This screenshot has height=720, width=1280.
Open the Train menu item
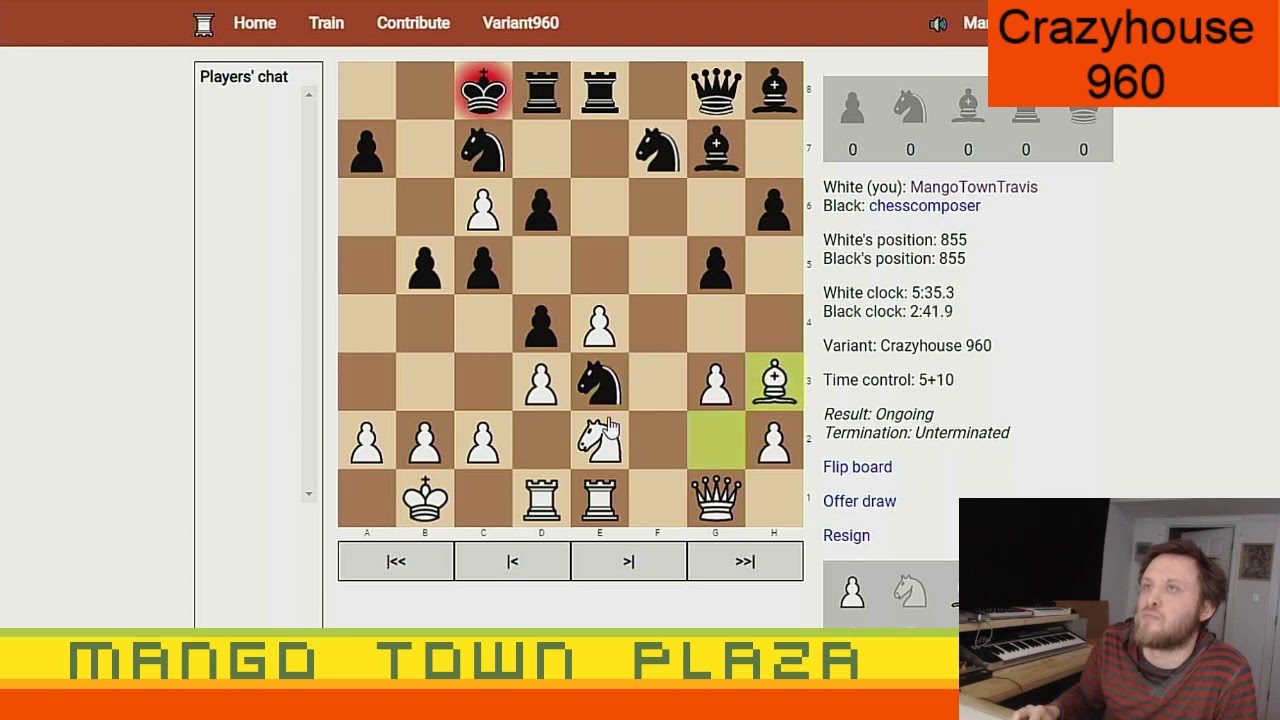pos(326,23)
